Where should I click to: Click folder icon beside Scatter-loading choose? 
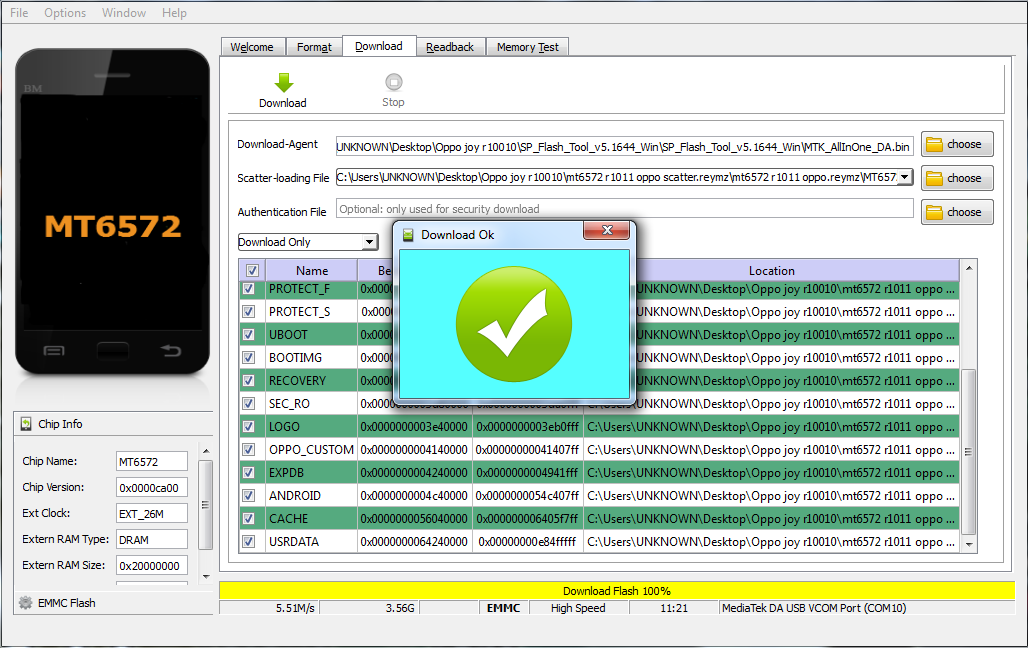(934, 178)
